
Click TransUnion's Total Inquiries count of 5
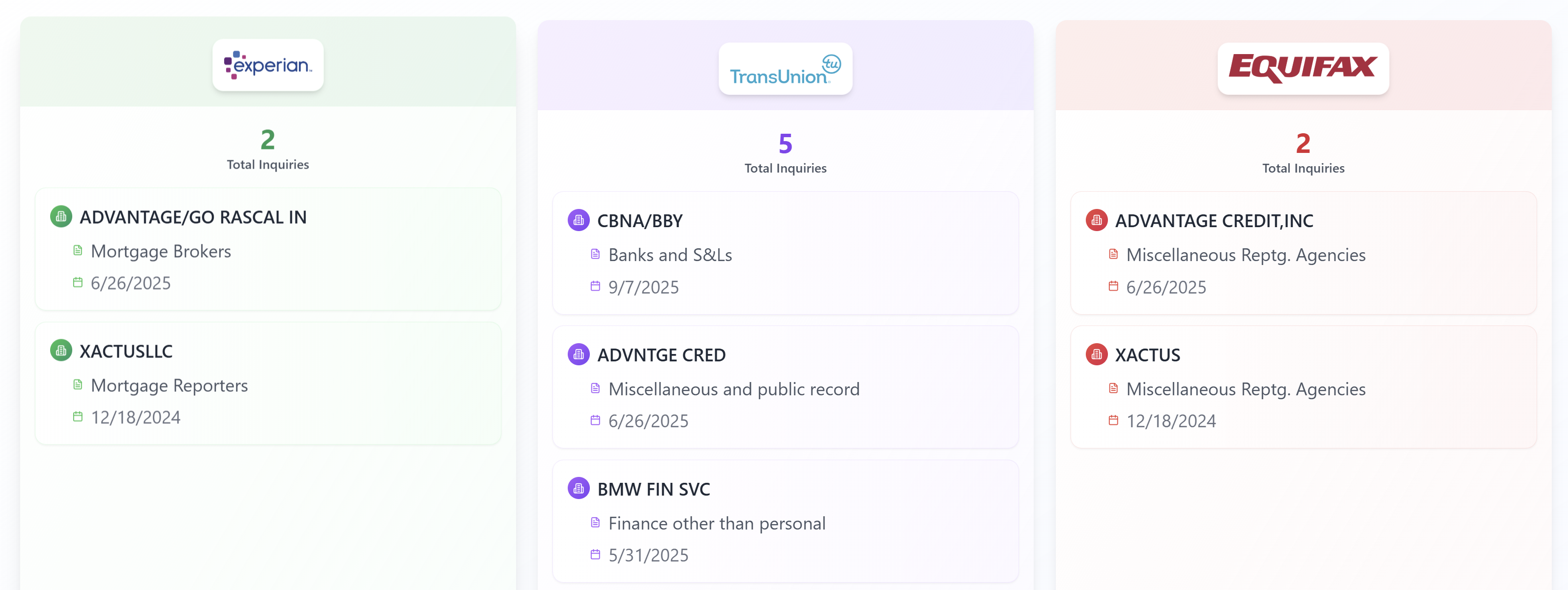[785, 144]
